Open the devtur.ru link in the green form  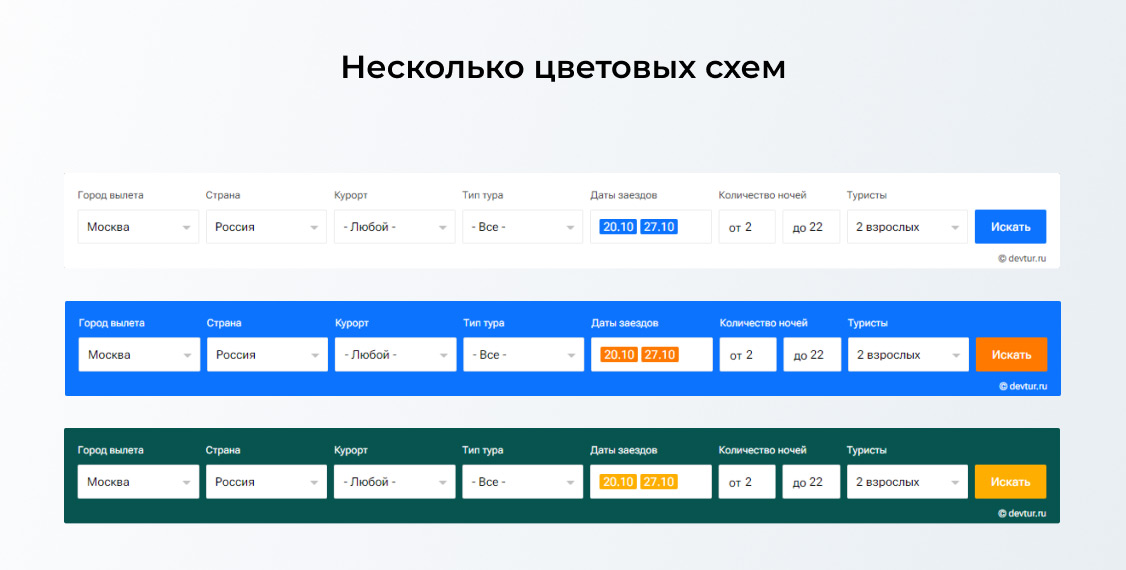tap(1022, 514)
